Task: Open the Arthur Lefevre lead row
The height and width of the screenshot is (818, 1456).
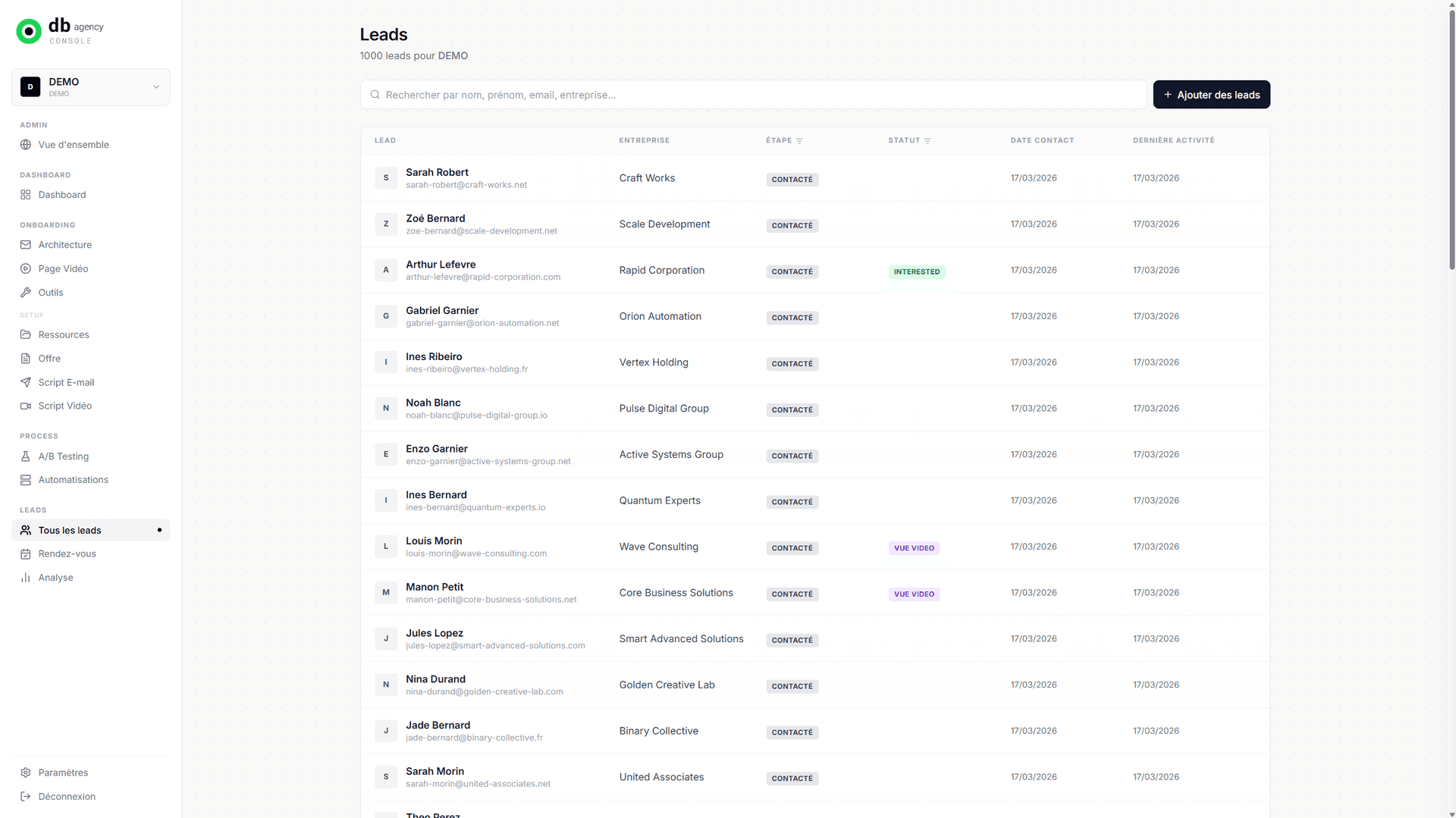Action: [x=441, y=265]
